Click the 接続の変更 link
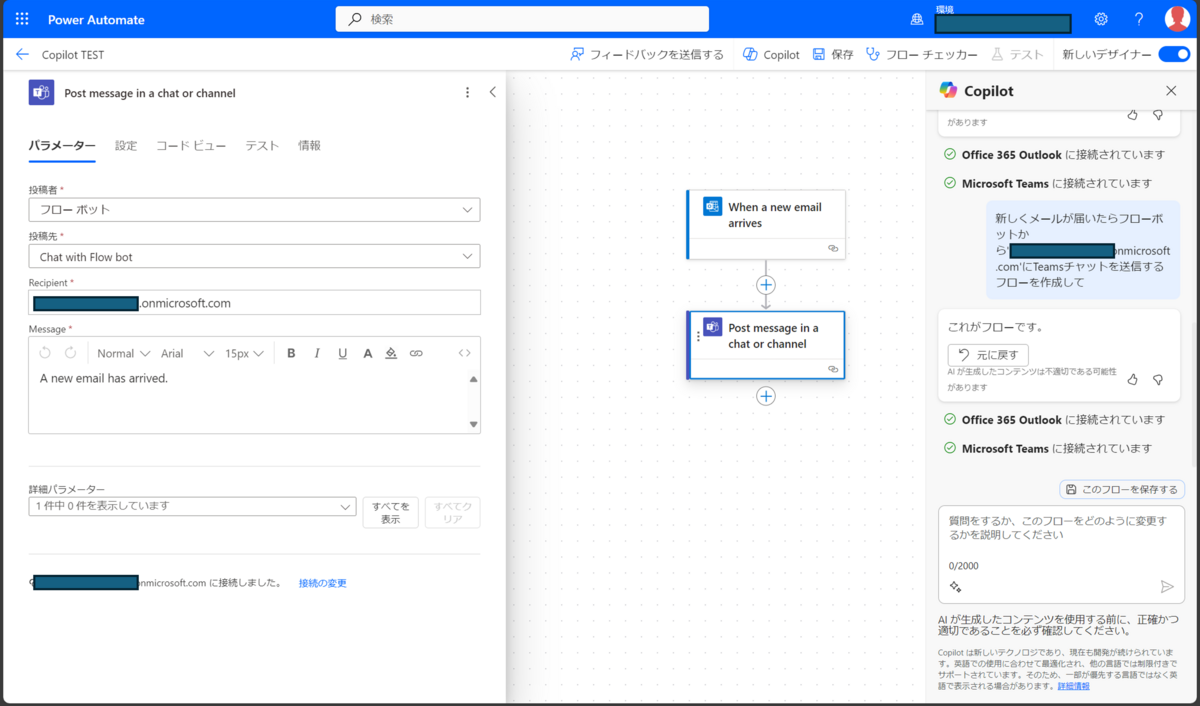 tap(322, 583)
